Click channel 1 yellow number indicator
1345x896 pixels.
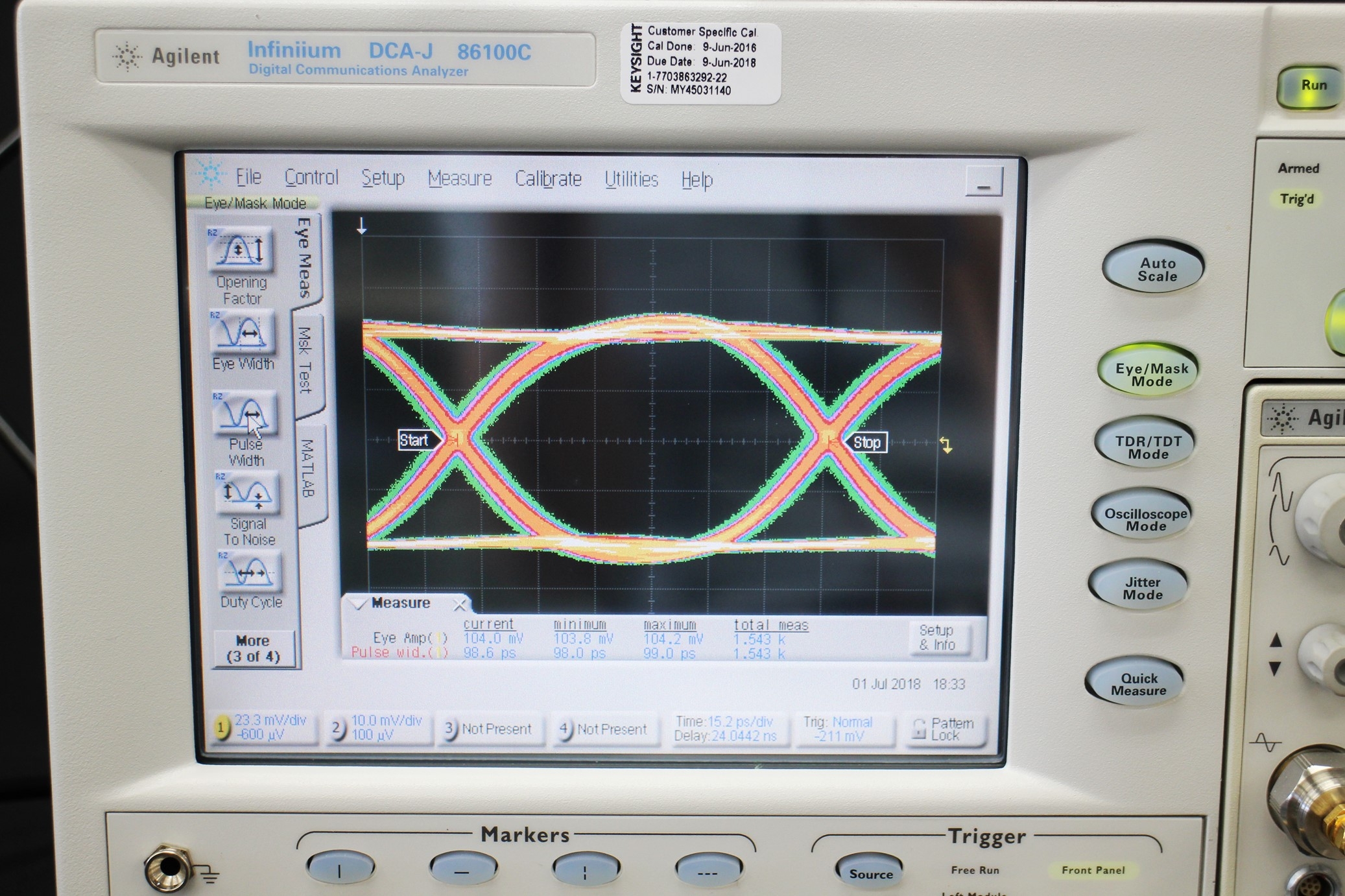coord(220,728)
